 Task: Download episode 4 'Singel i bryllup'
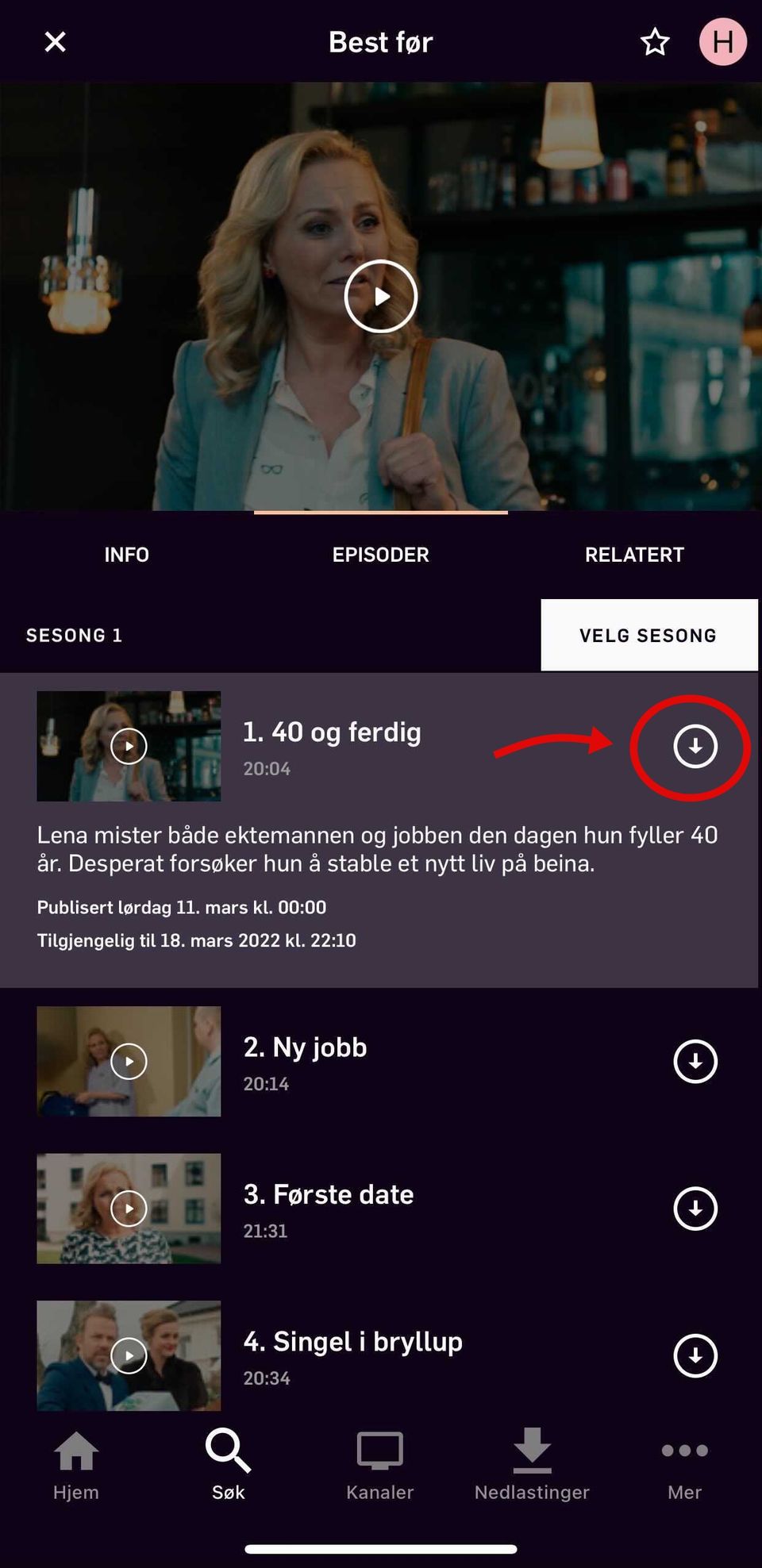point(695,1355)
